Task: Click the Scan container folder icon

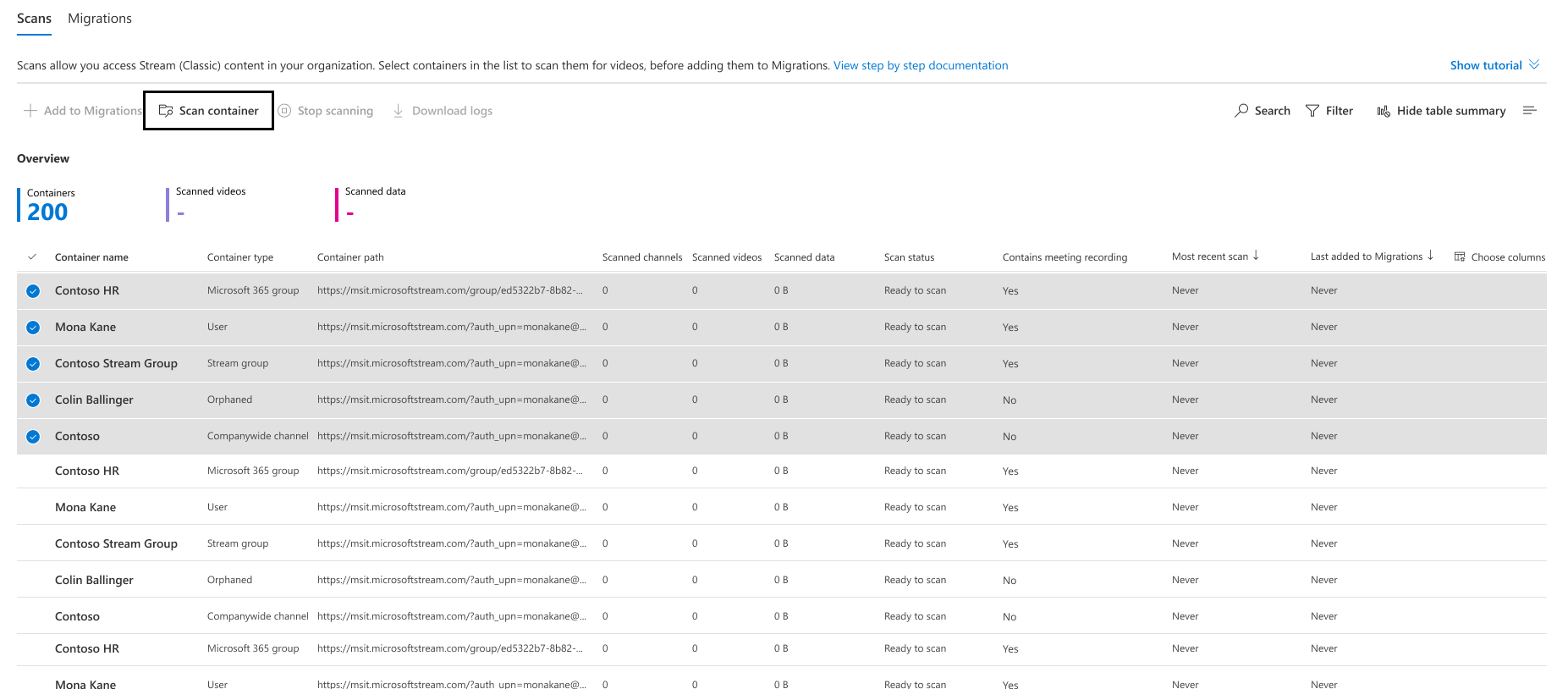Action: pyautogui.click(x=166, y=111)
